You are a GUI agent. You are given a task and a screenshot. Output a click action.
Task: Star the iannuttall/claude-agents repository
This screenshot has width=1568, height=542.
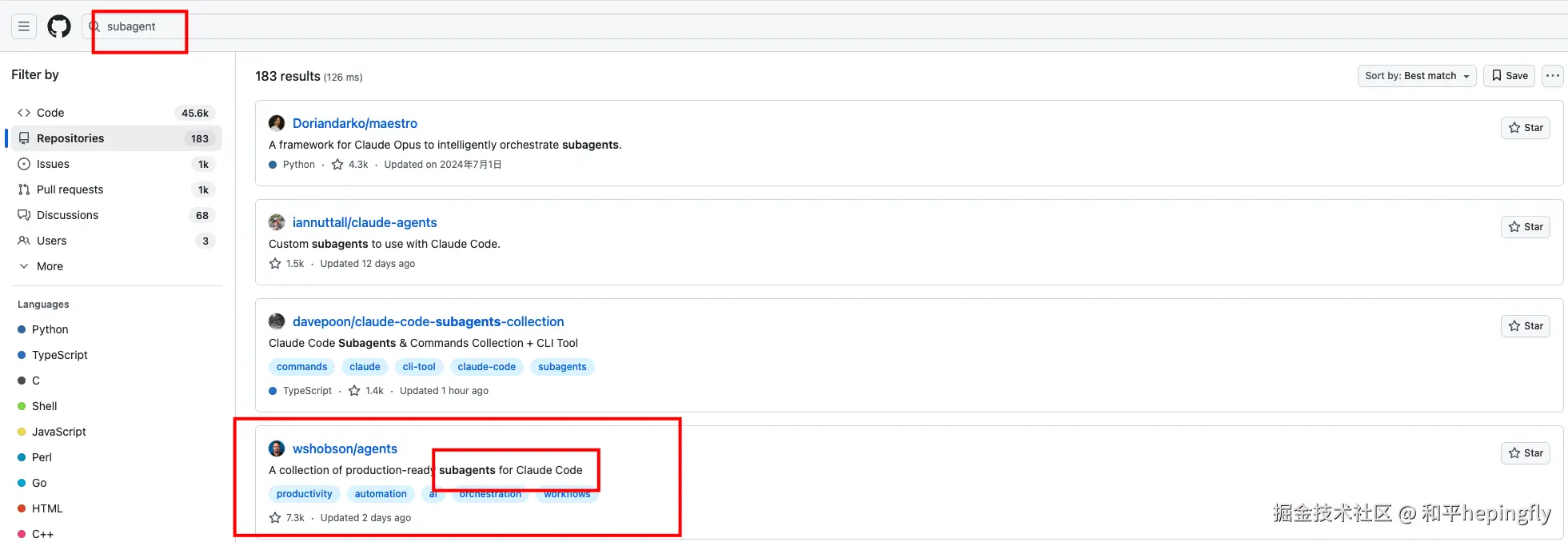click(1525, 227)
